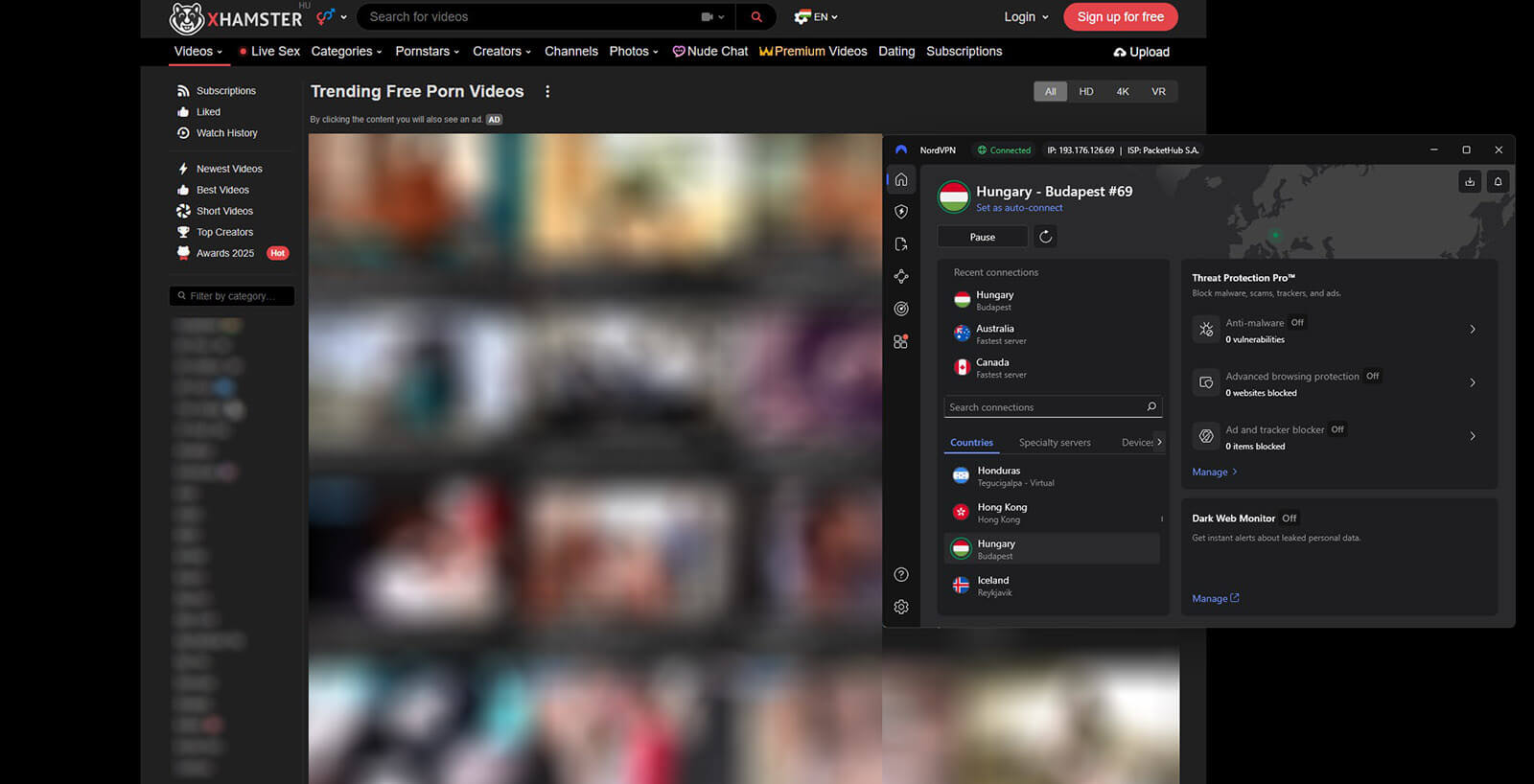The image size is (1534, 784).
Task: Click the Pause button in NordVPN
Action: [x=983, y=237]
